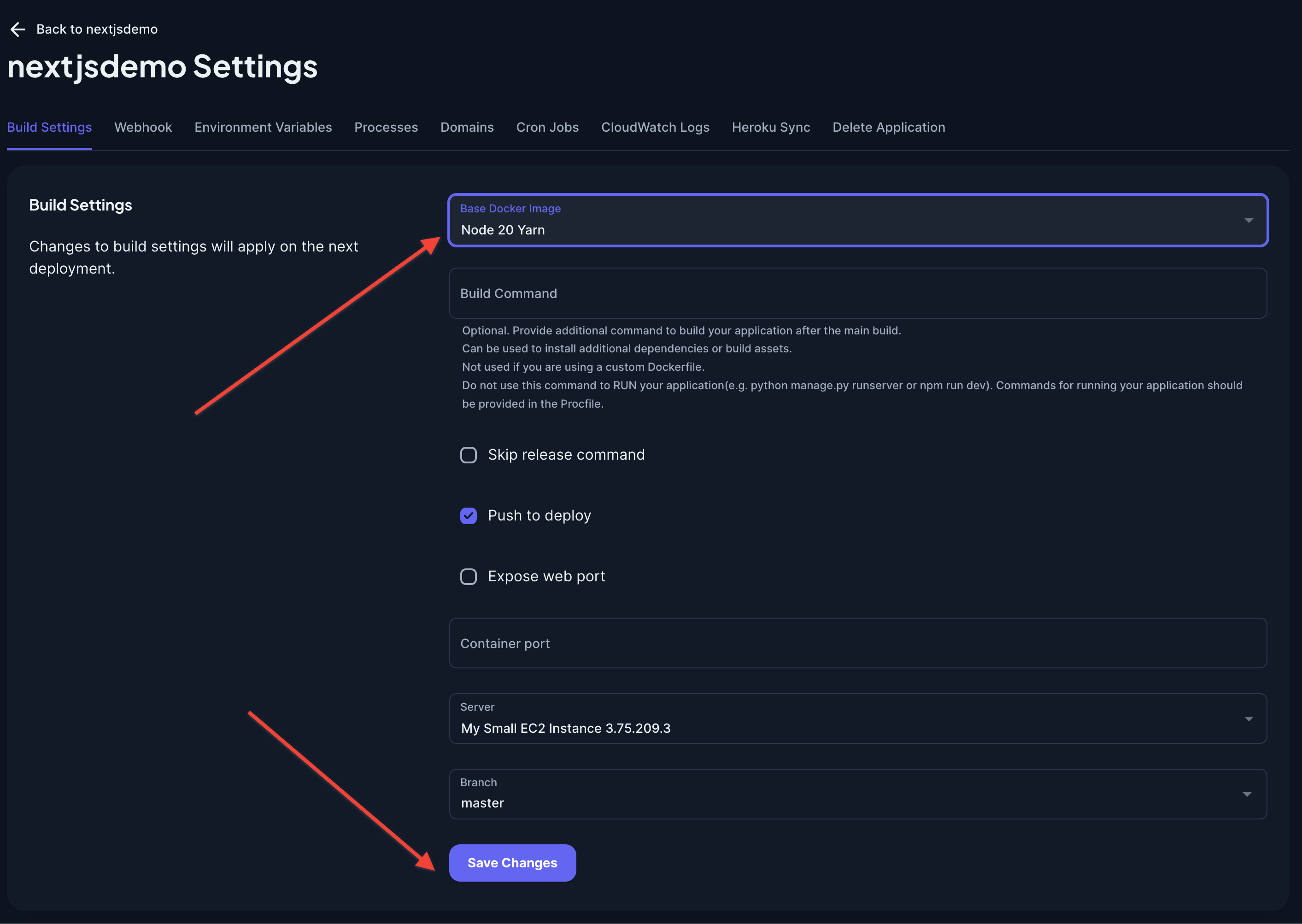This screenshot has width=1302, height=924.
Task: Click the Branch dropdown caret arrow
Action: coord(1247,794)
